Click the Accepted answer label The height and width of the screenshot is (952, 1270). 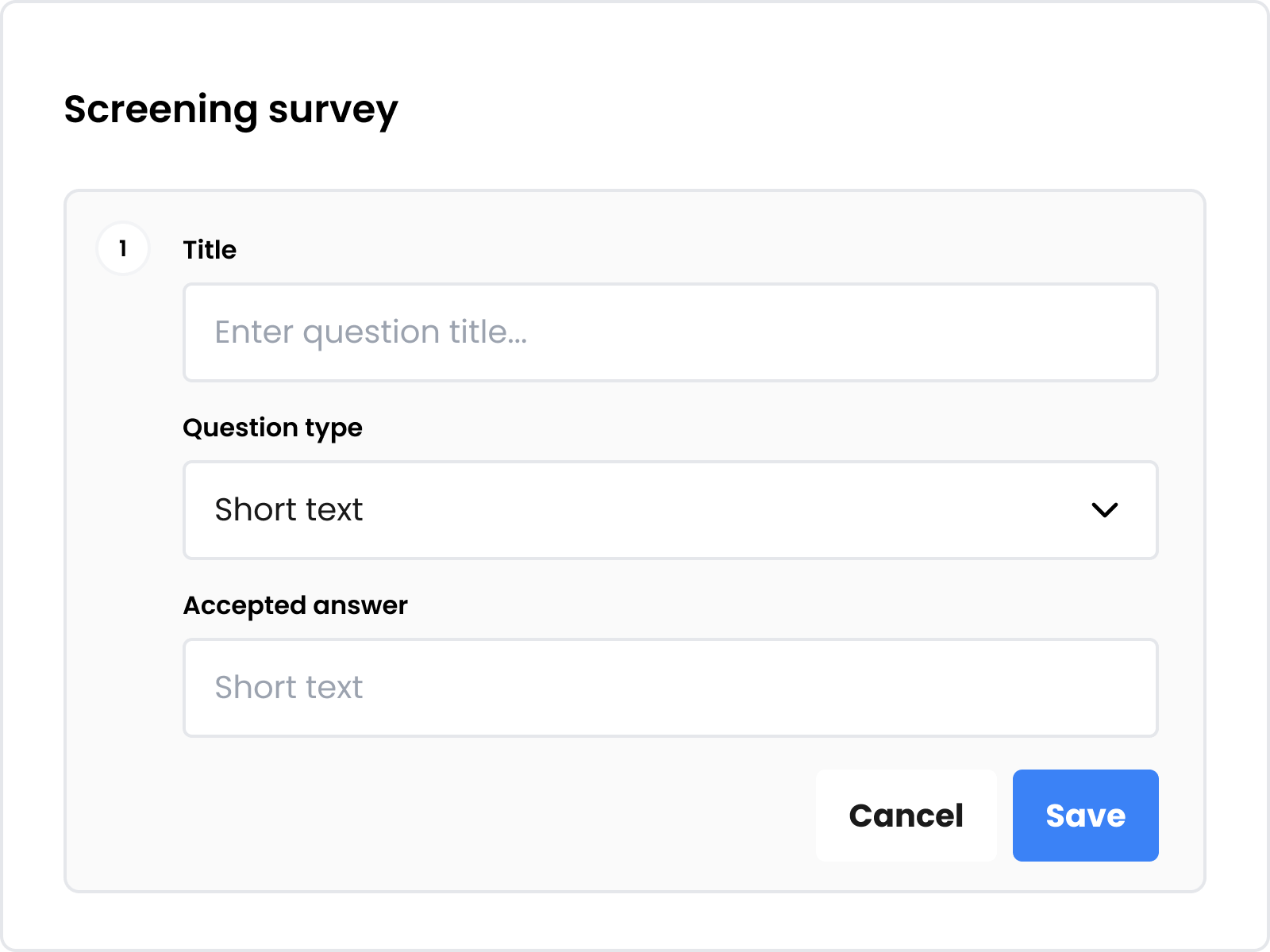click(x=294, y=605)
